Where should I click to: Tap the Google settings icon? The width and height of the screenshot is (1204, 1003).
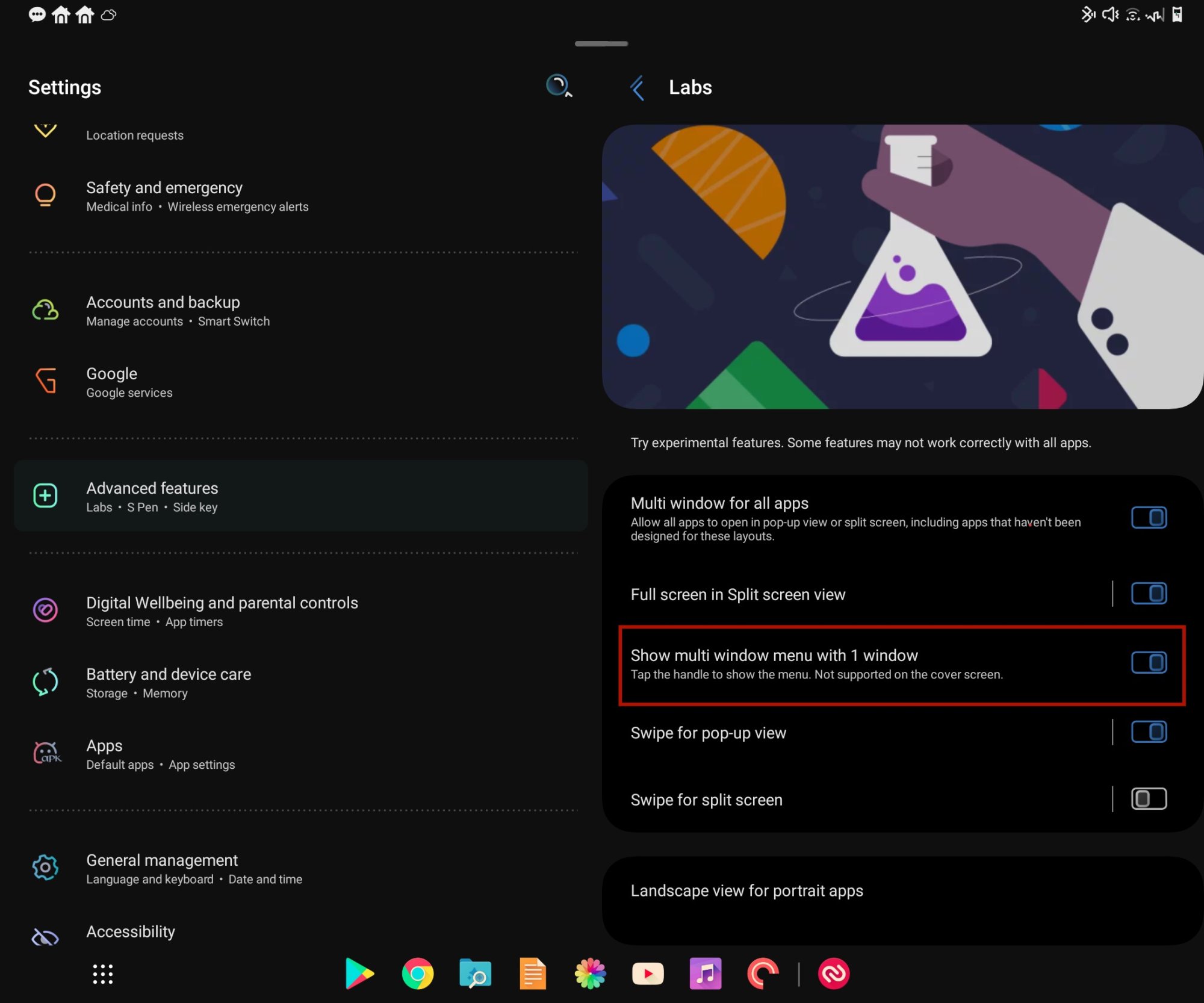pos(45,380)
